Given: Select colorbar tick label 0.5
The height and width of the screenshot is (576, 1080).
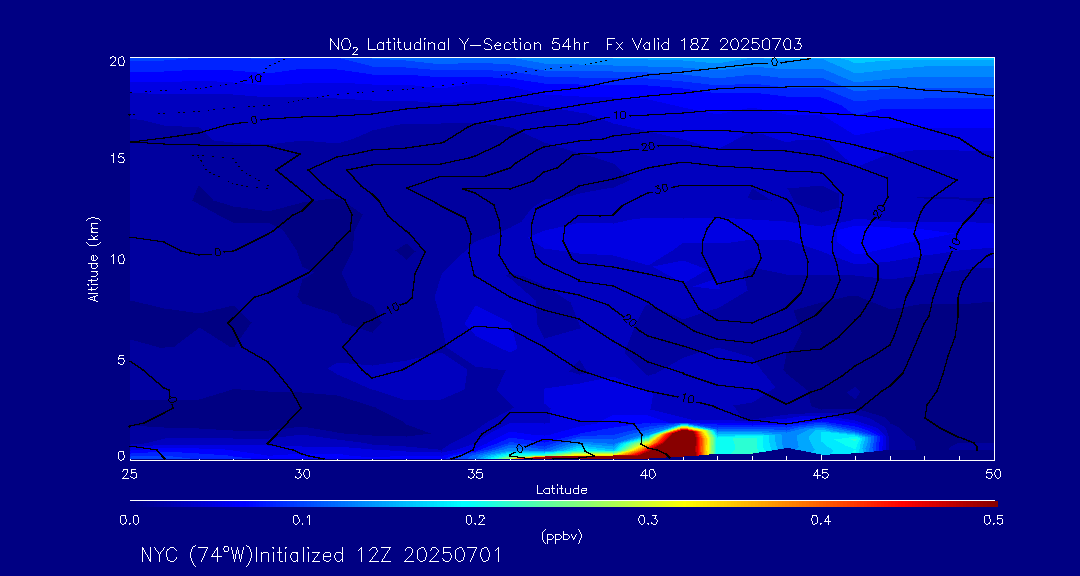Looking at the screenshot, I should (x=994, y=520).
